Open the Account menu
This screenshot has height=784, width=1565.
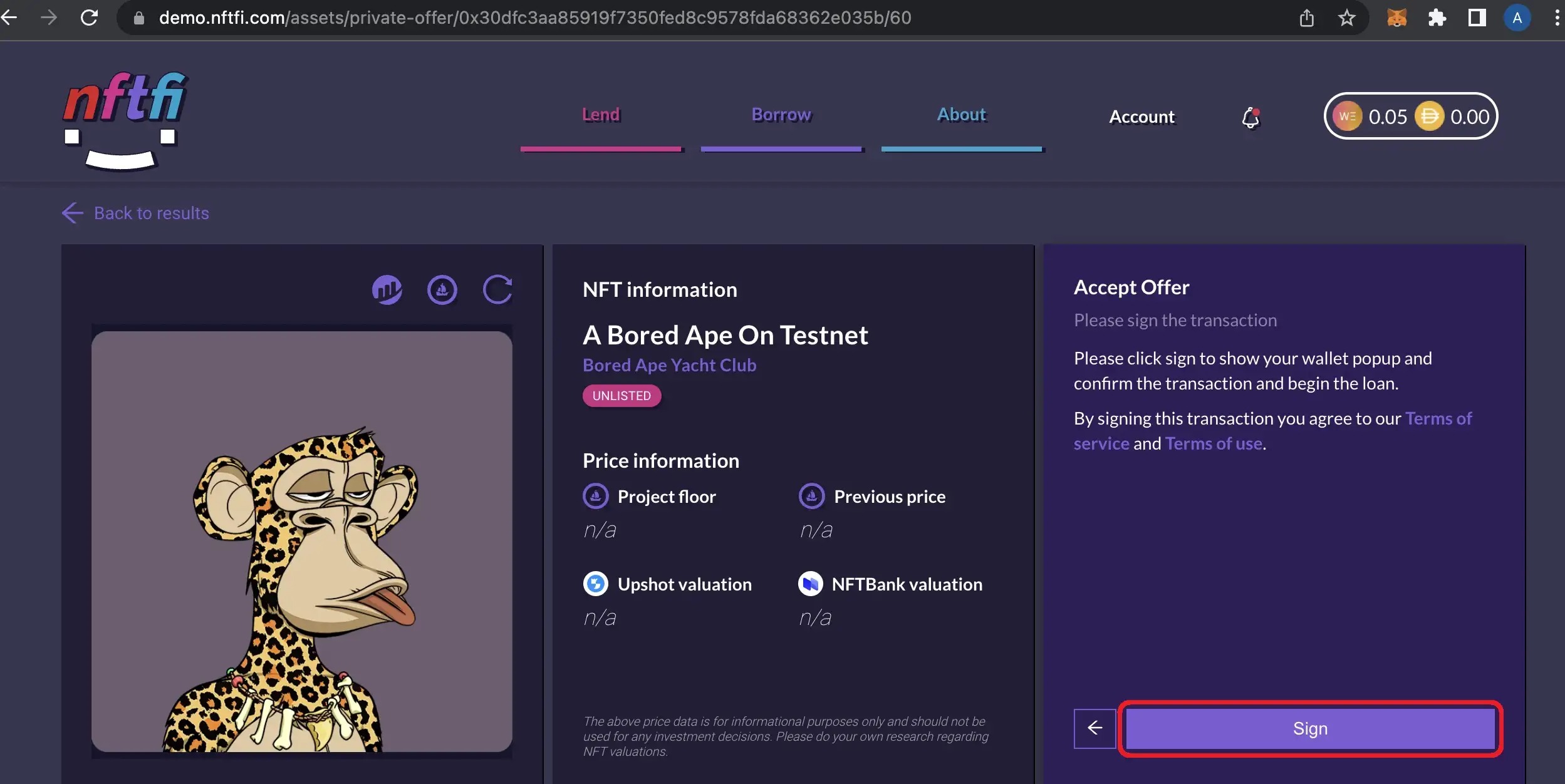click(x=1141, y=116)
